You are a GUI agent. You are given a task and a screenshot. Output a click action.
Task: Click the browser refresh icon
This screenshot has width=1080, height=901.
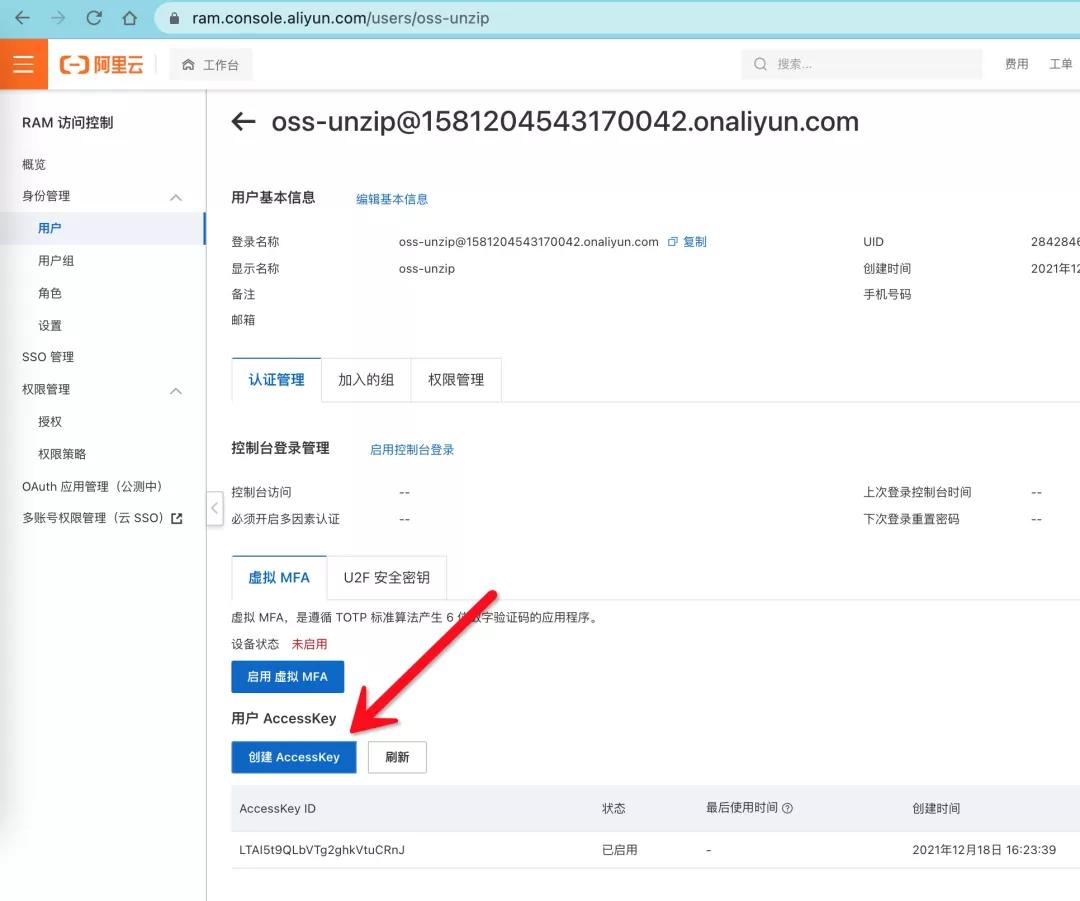point(93,17)
